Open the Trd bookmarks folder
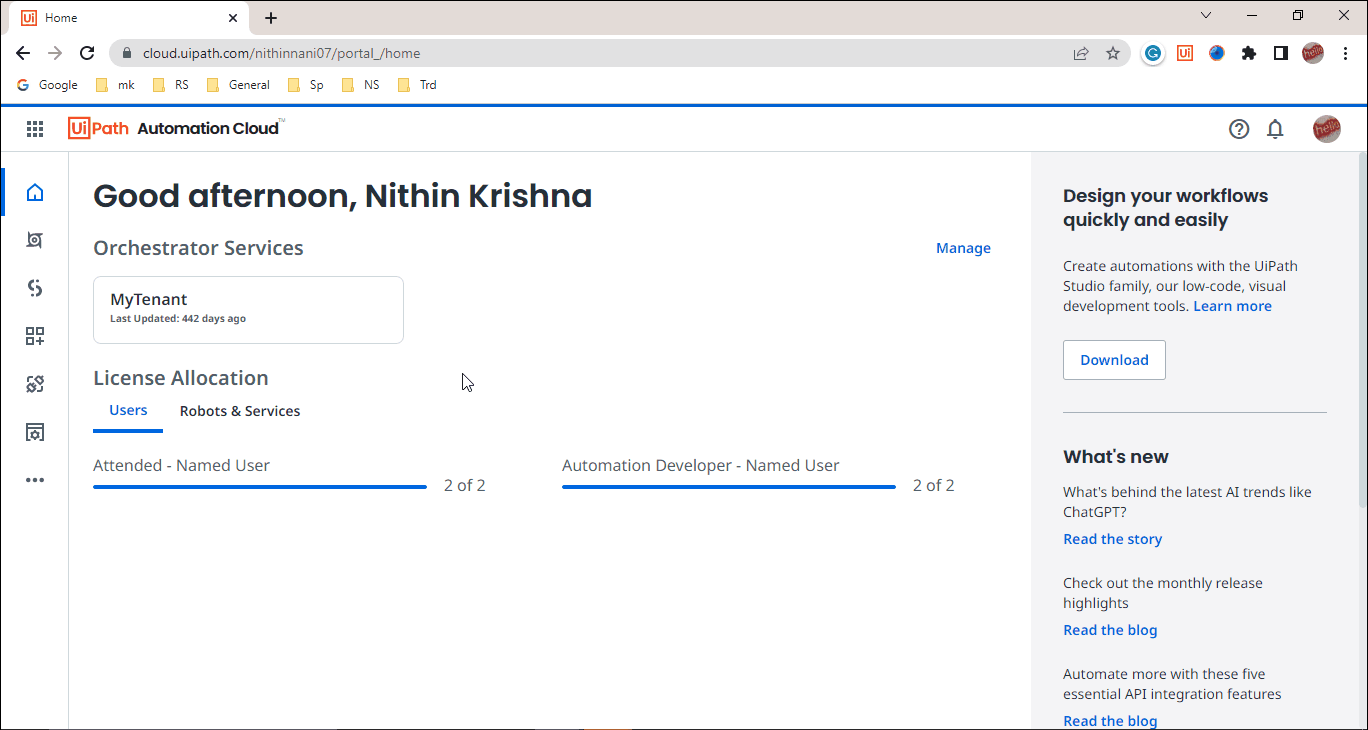Screen dimensions: 1368x730 (417, 85)
